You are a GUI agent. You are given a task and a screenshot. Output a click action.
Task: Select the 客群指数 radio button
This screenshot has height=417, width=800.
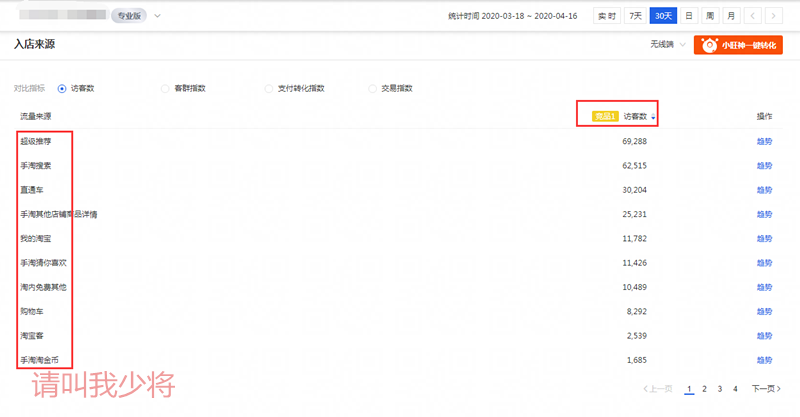tap(166, 88)
